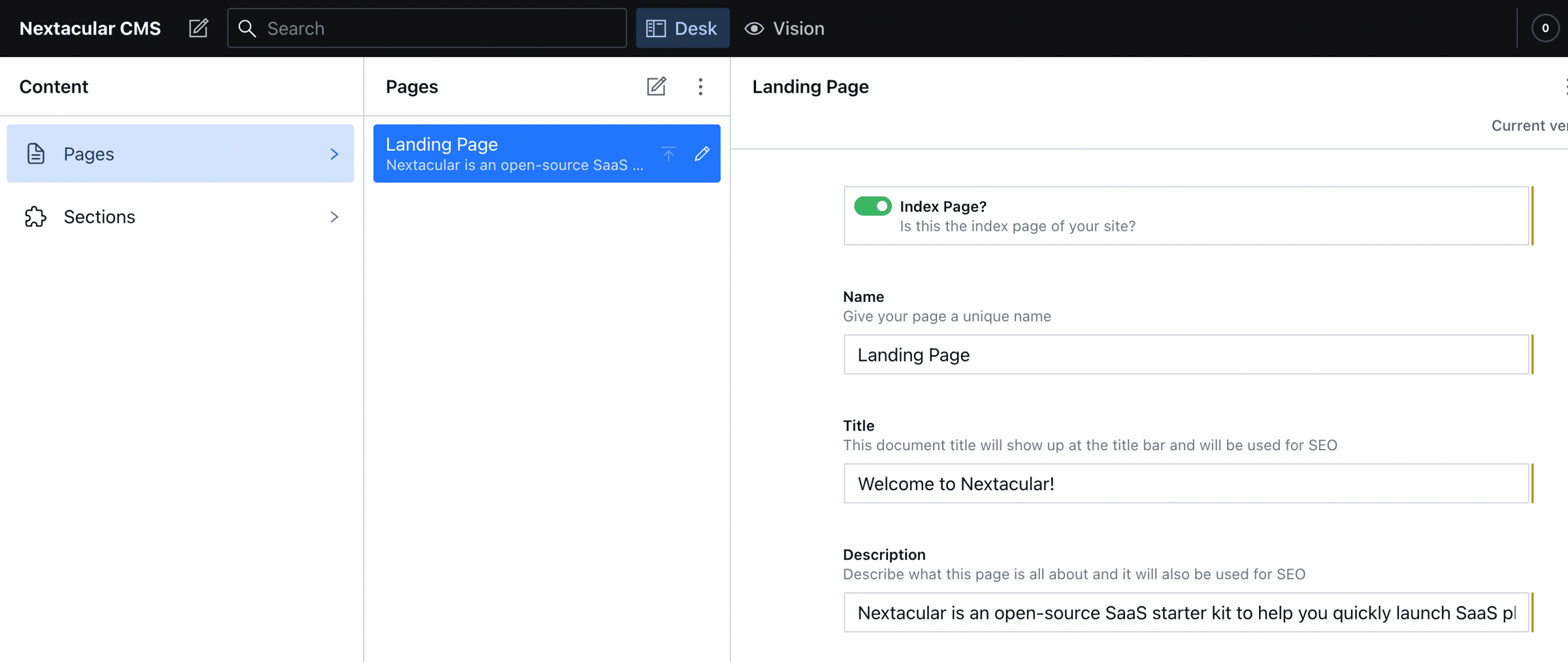Click the Description text input field
1568x662 pixels.
tap(1185, 612)
